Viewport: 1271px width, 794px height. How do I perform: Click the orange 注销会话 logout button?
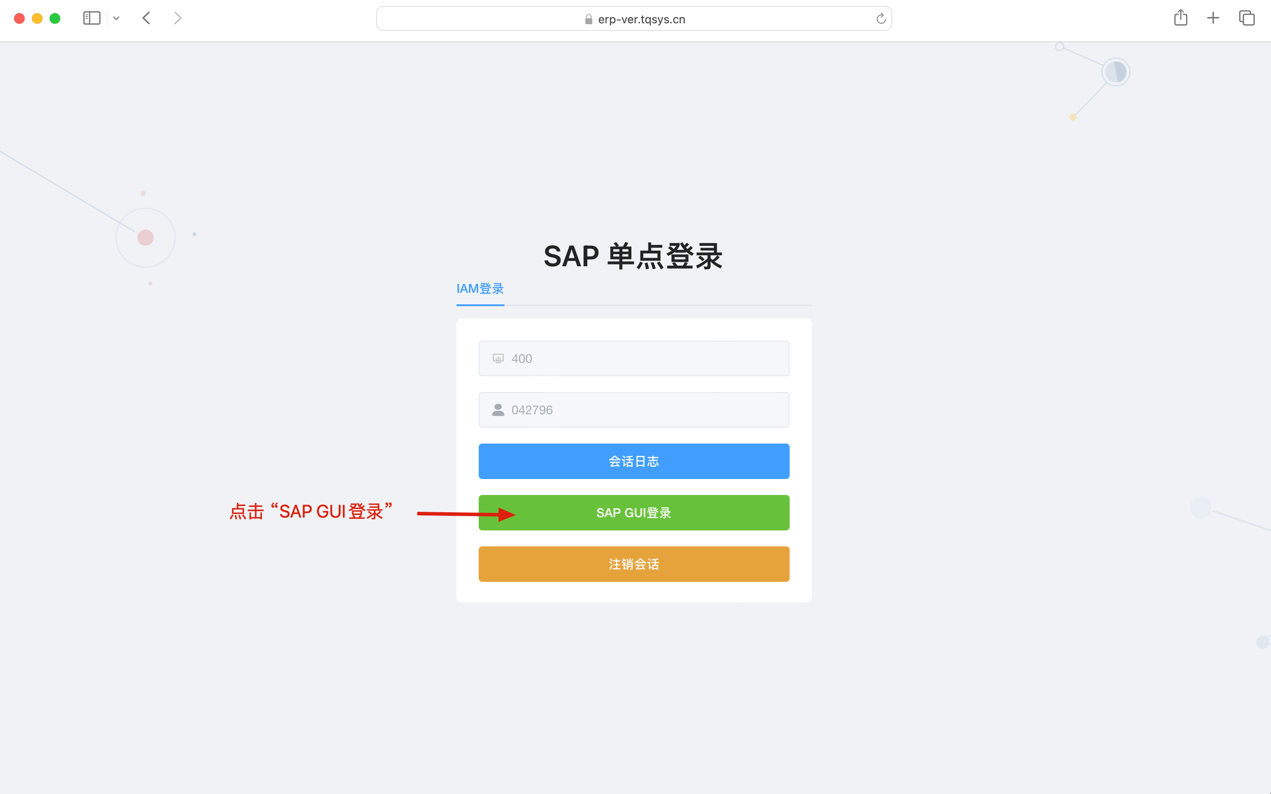point(634,564)
